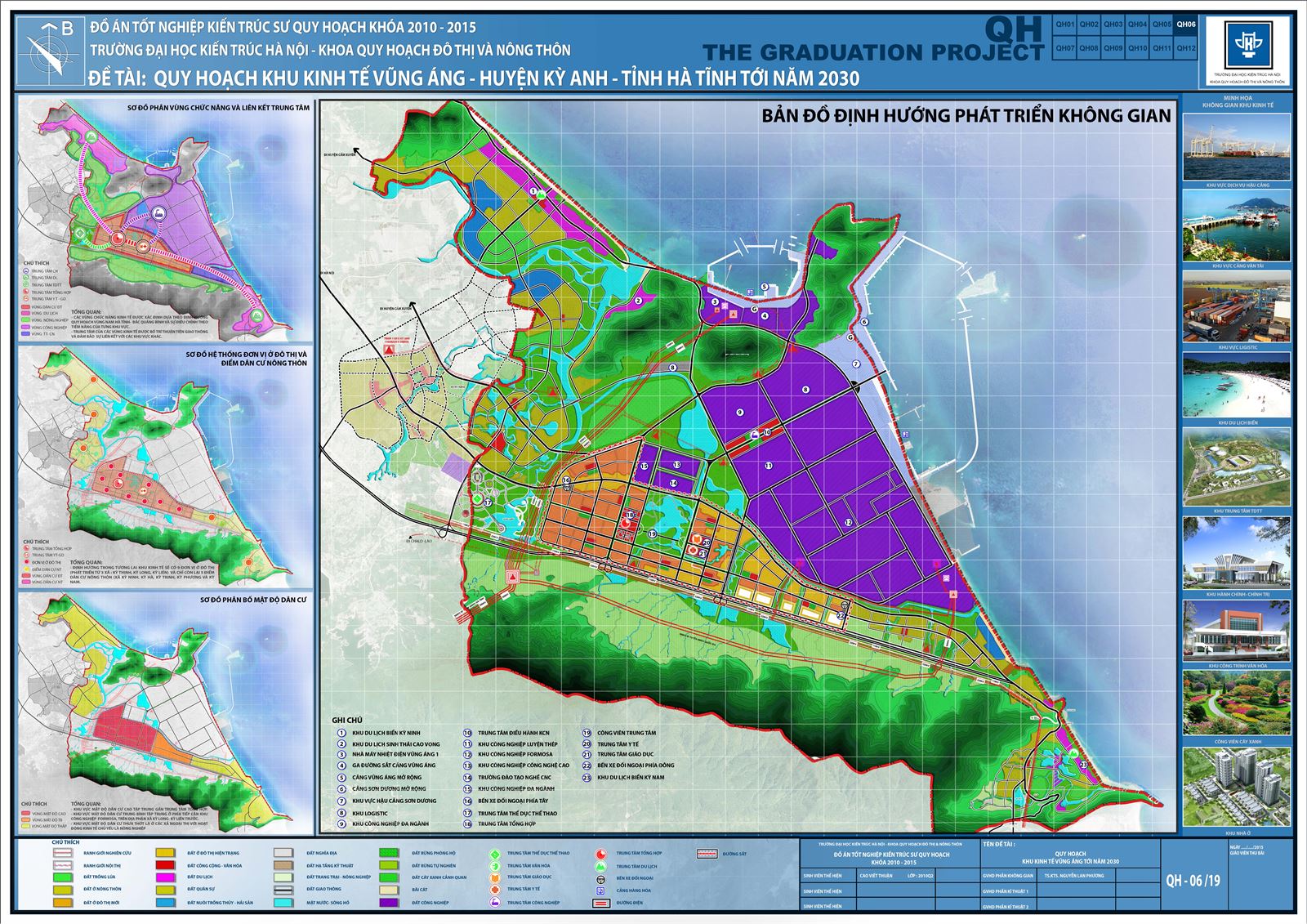The height and width of the screenshot is (924, 1307).
Task: Click the 'MINH HỌA KHÔNG GIAN KHU KINH TẾ' sidebar heading
Action: coord(1238,102)
